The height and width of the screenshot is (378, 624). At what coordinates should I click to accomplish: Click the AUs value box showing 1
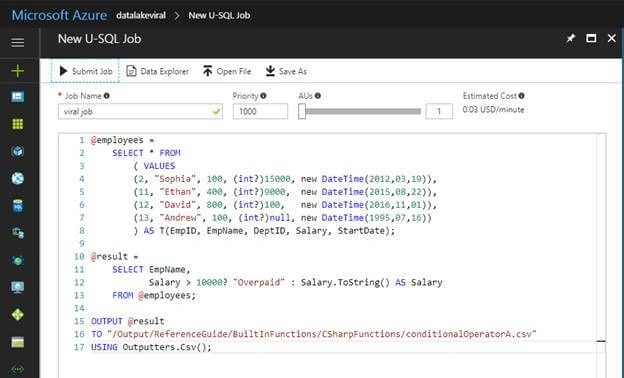tap(439, 111)
